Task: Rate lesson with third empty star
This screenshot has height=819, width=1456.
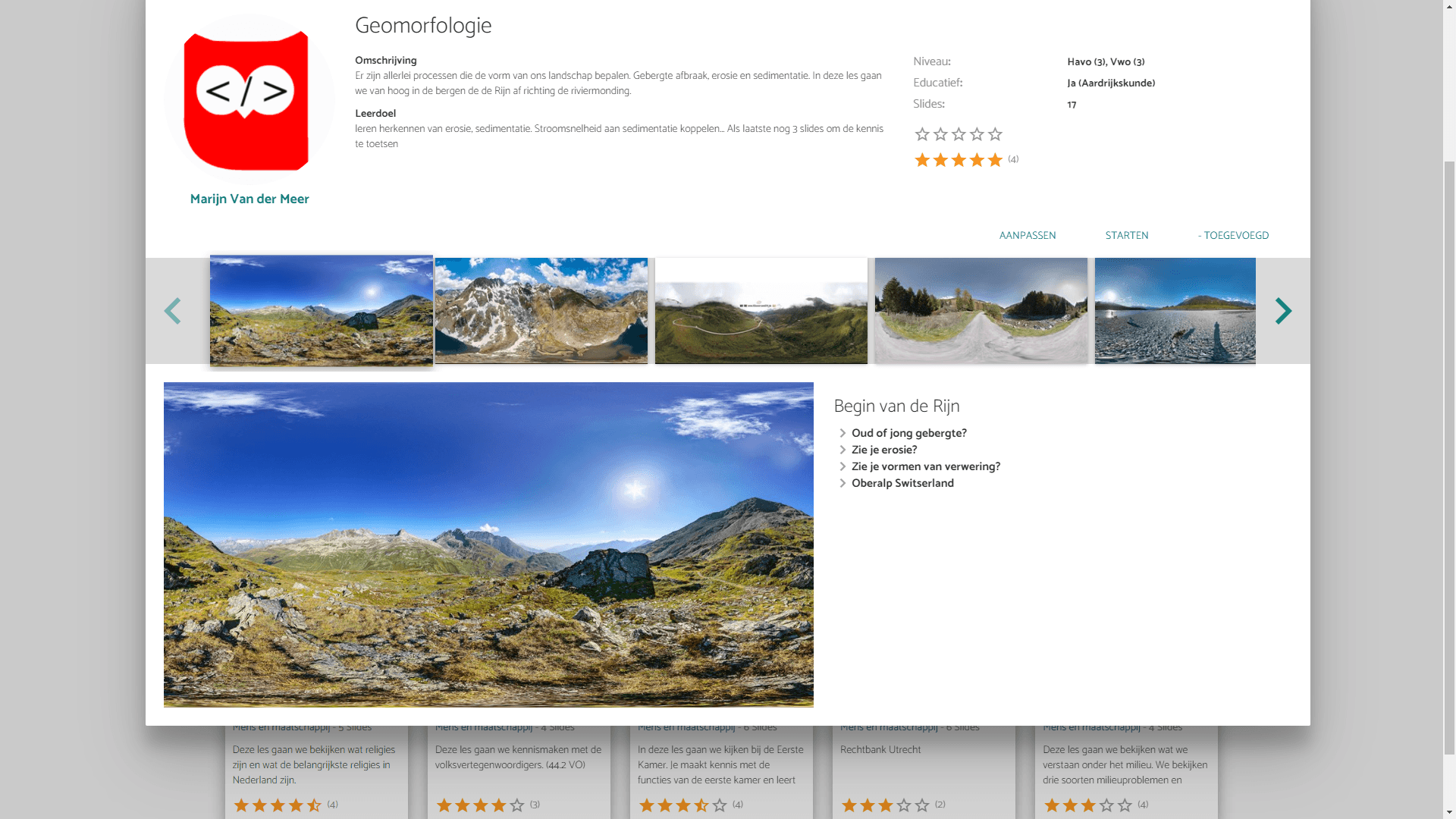Action: coord(959,134)
